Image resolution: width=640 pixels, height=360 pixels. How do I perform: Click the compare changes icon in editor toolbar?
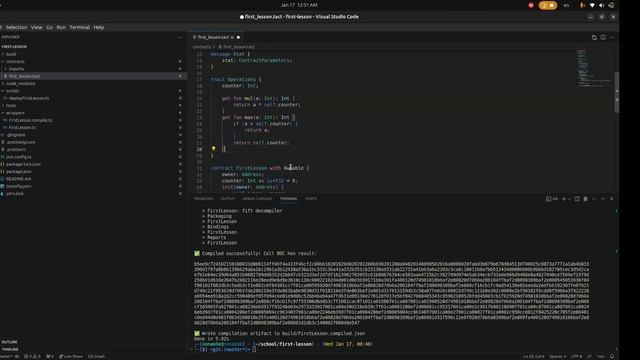point(594,37)
